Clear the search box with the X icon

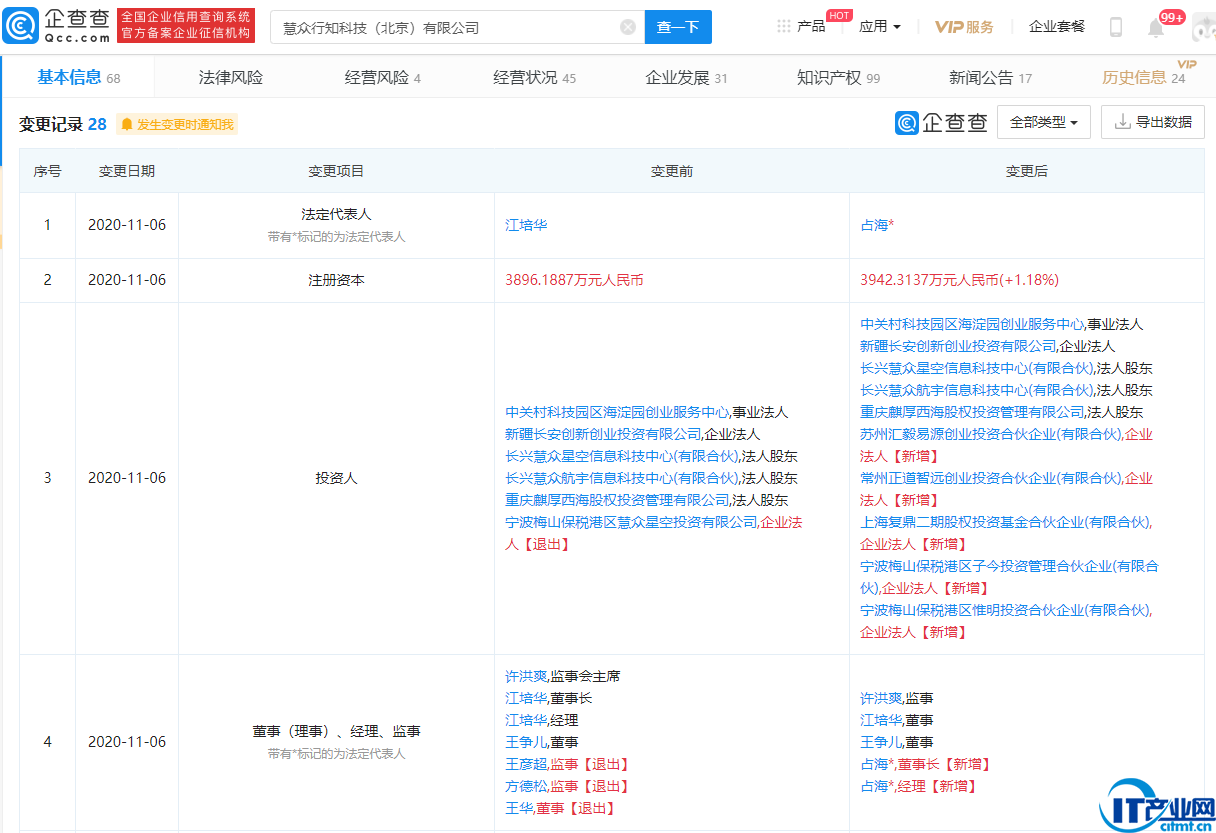pos(628,27)
